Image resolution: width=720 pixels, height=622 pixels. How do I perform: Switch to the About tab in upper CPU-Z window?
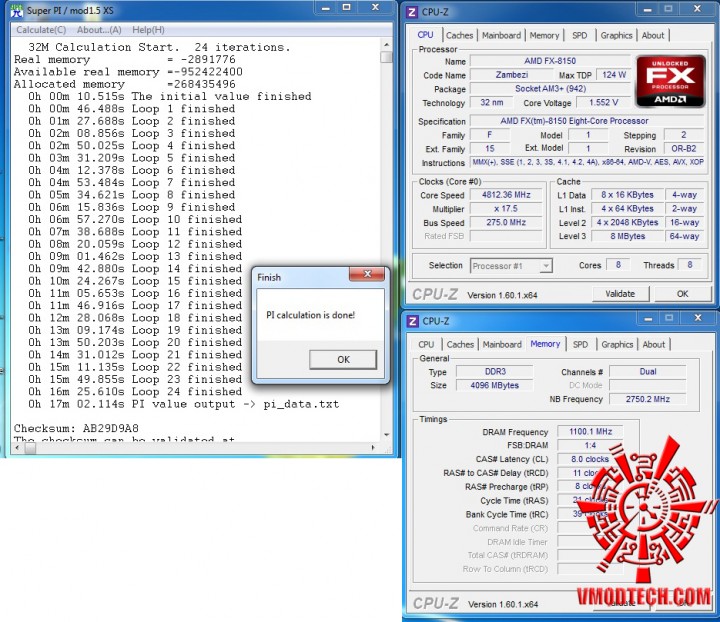click(x=653, y=35)
